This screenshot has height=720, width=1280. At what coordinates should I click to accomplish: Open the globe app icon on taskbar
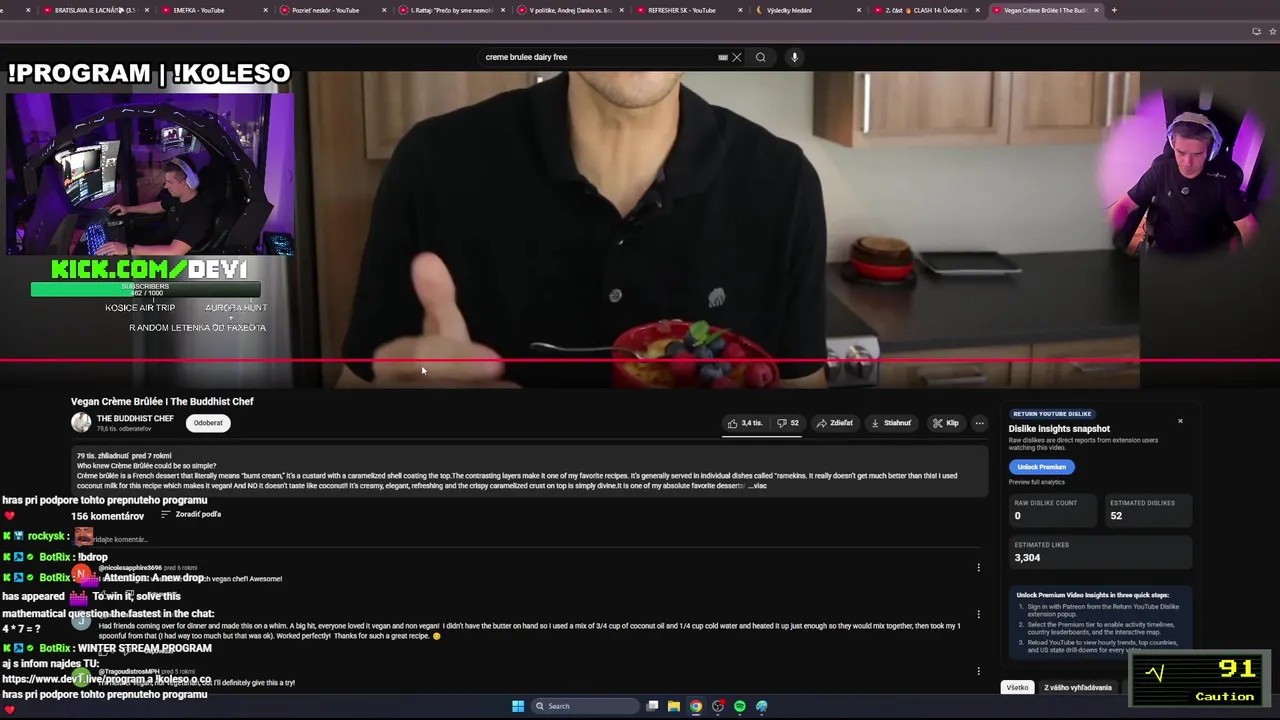(762, 706)
